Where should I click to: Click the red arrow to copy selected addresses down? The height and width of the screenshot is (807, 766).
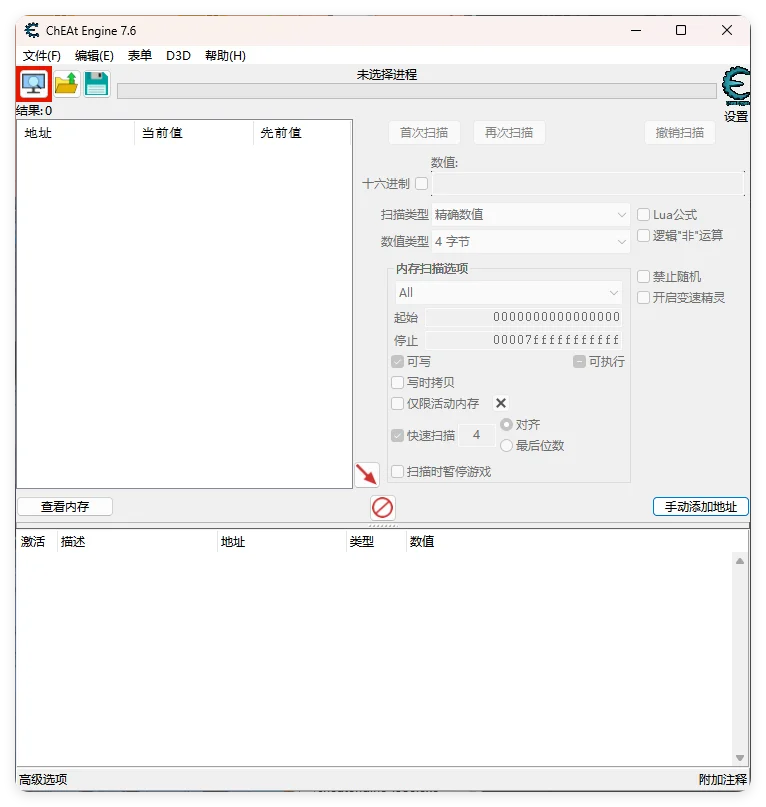pyautogui.click(x=367, y=474)
